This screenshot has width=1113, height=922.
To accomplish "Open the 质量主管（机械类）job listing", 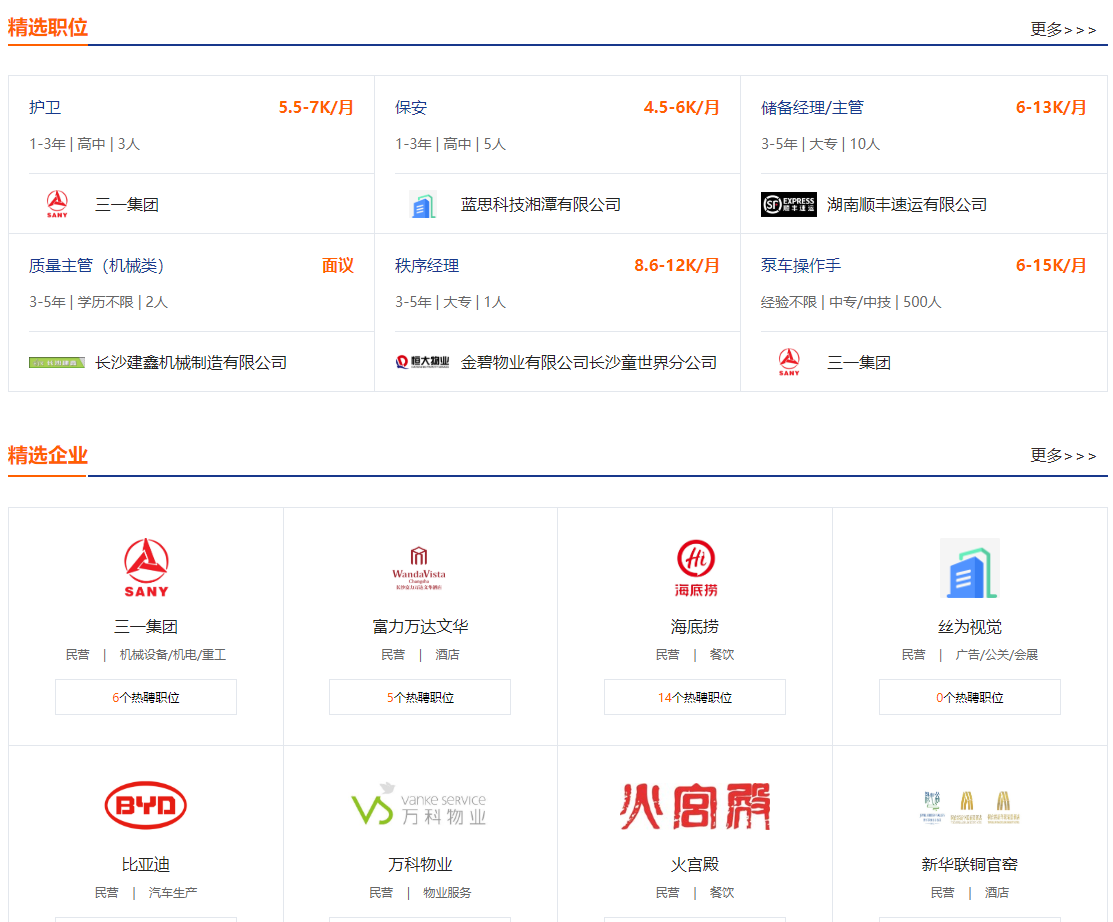I will [x=97, y=265].
